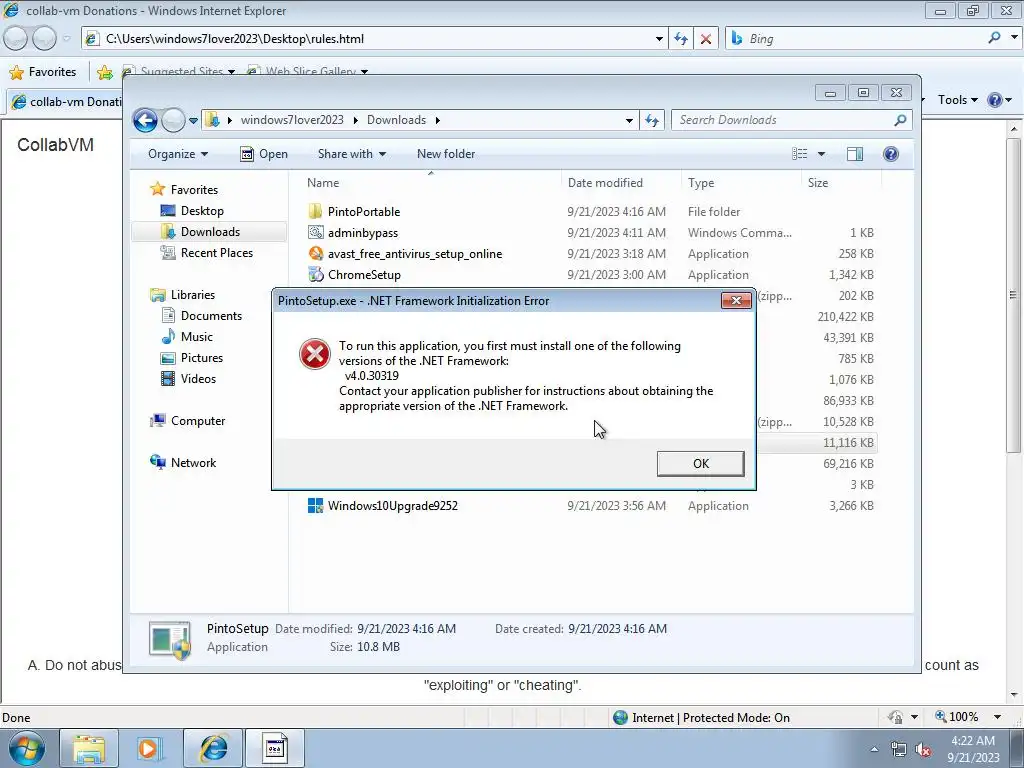The height and width of the screenshot is (768, 1024).
Task: Close the .NET Framework error dialog
Action: click(736, 300)
